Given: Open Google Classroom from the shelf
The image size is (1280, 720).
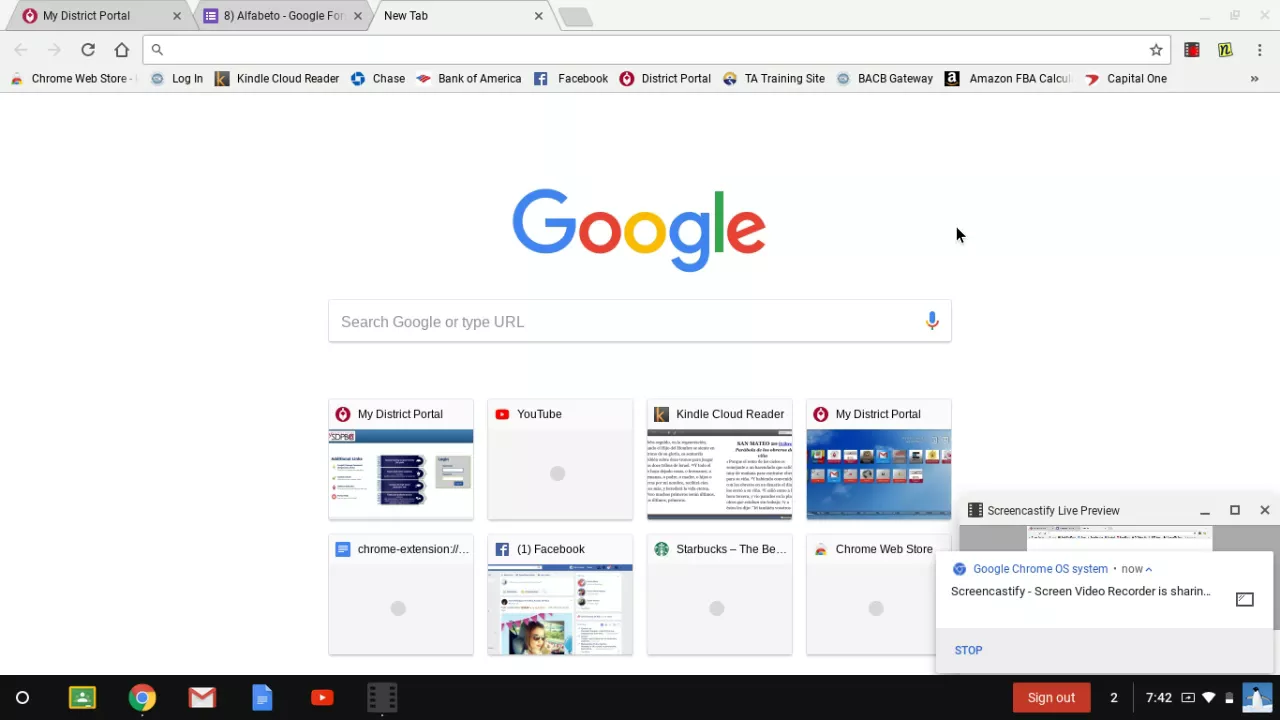Looking at the screenshot, I should point(82,698).
